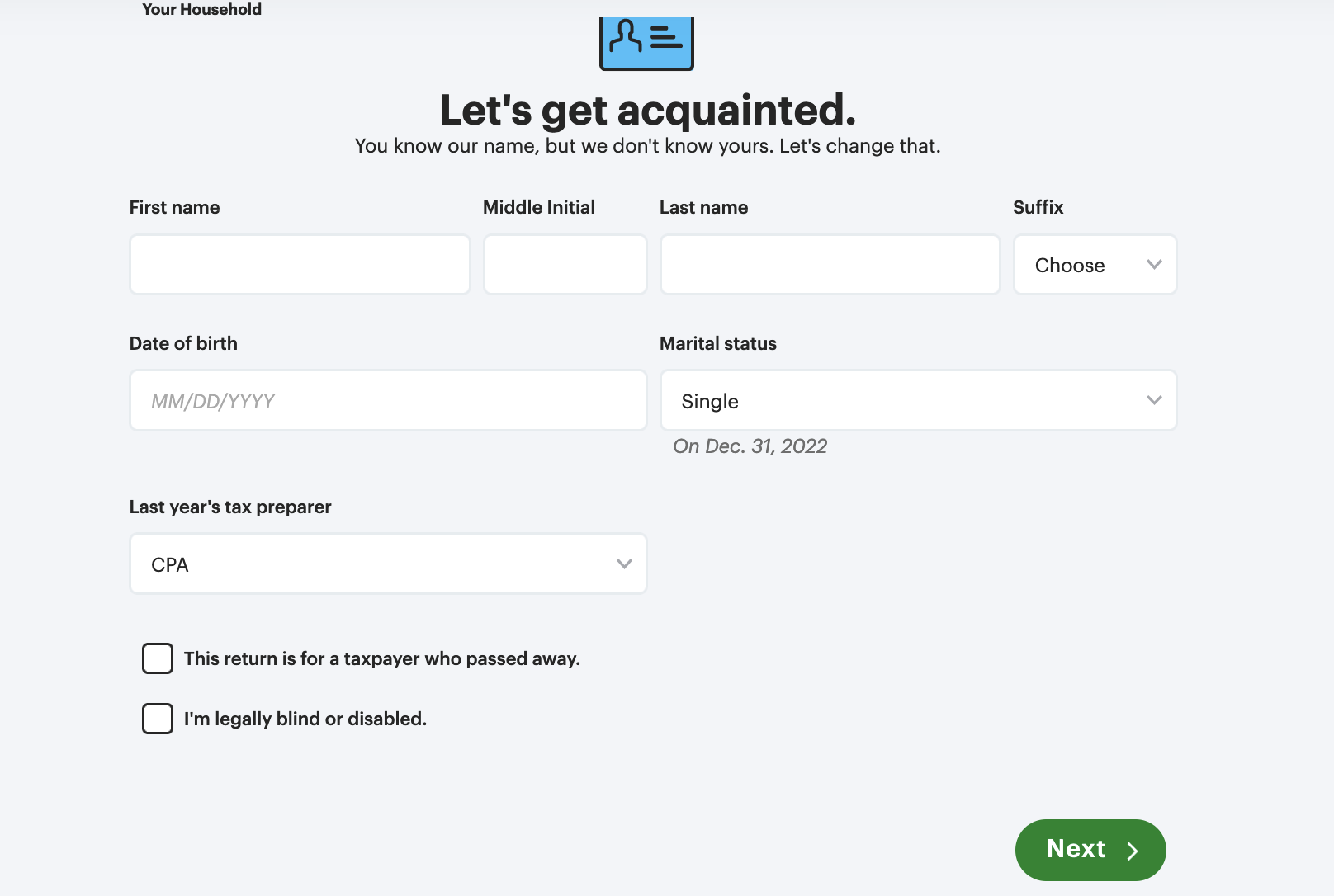Click the Date of birth MM/DD/YYYY field
The width and height of the screenshot is (1334, 896).
click(388, 401)
